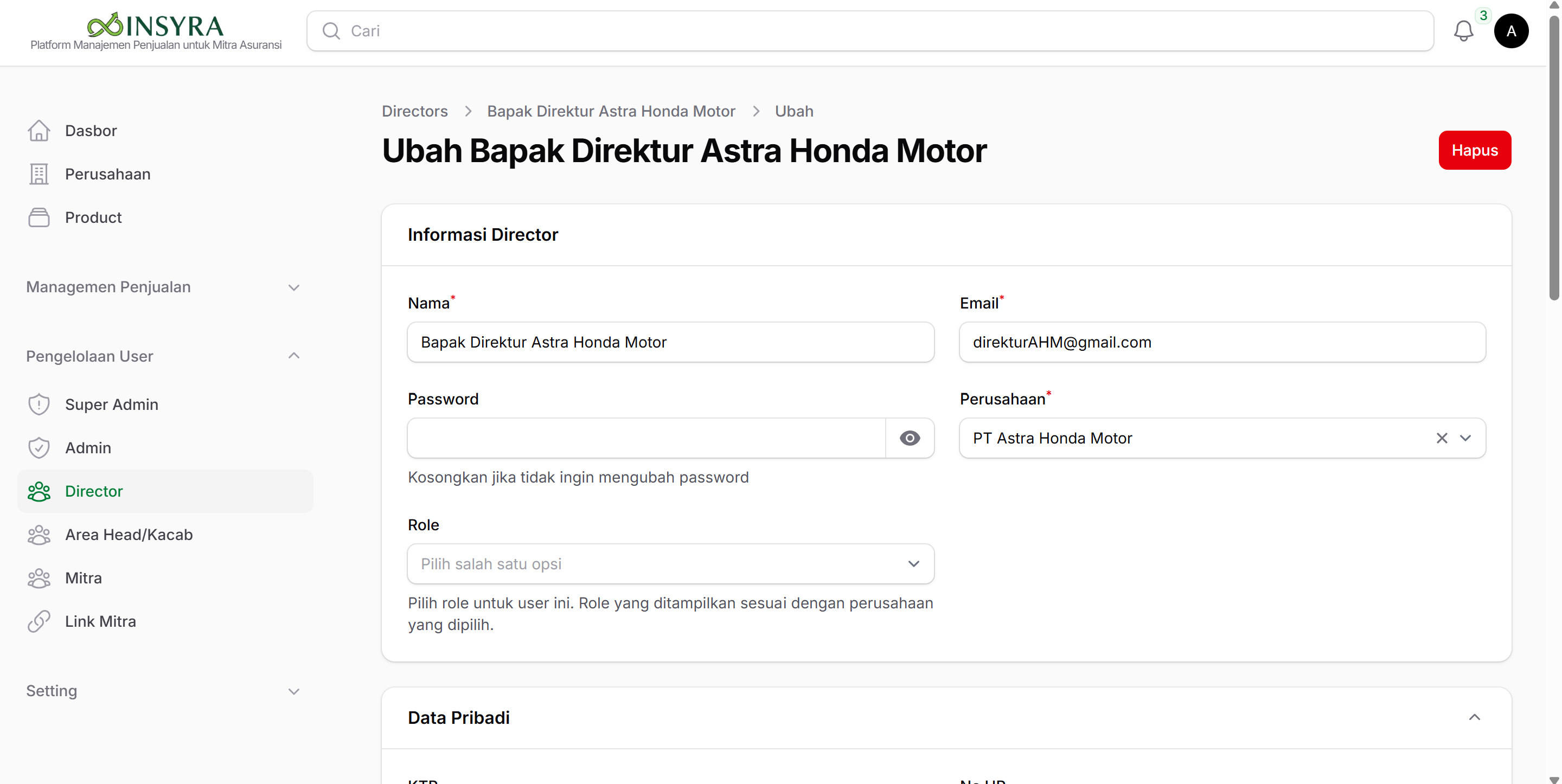Screen dimensions: 1562x784
Task: Open Bapak Direktur Astra Honda Motor breadcrumb
Action: pyautogui.click(x=611, y=111)
